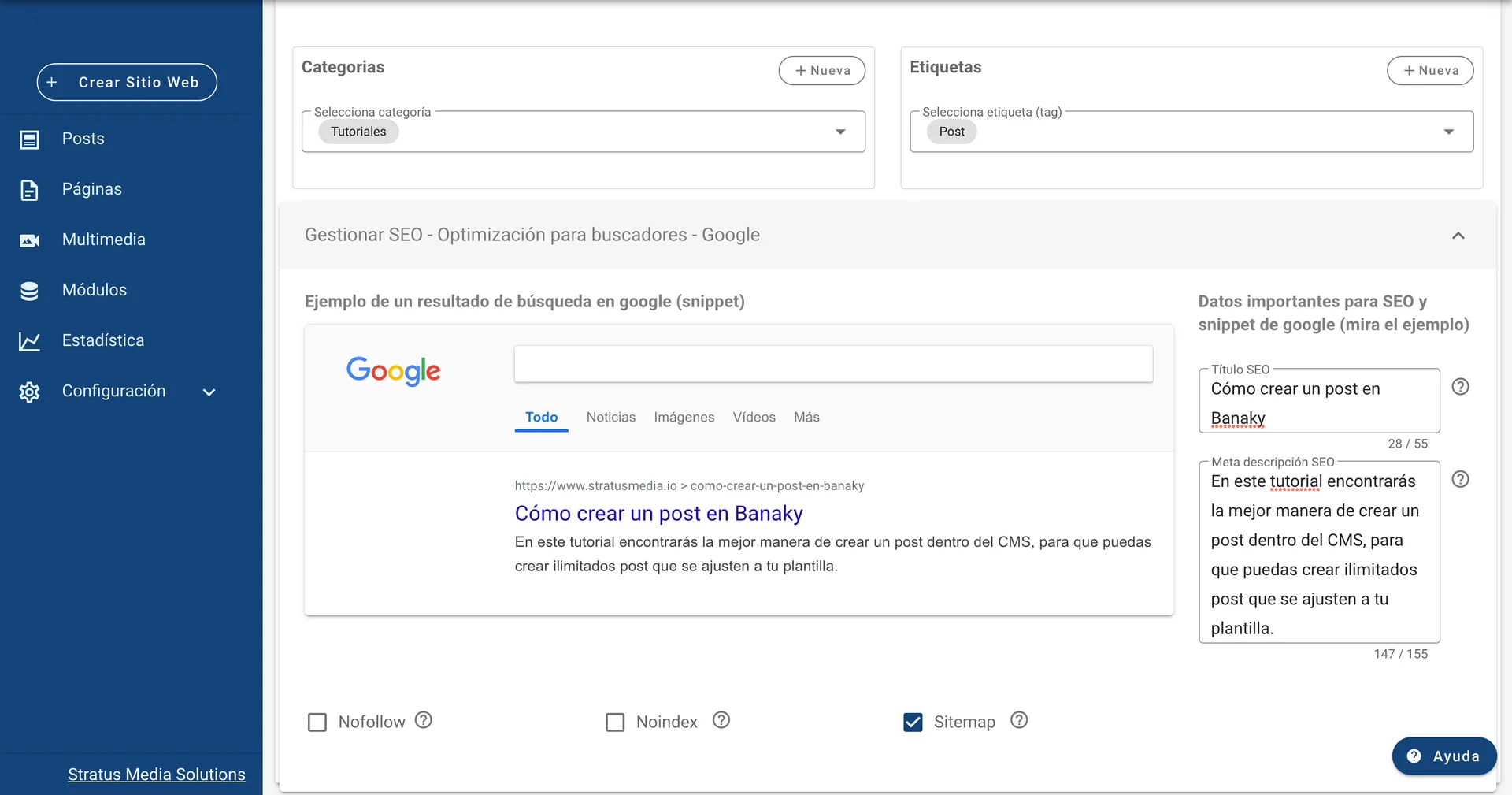Open Estadística in the sidebar
This screenshot has width=1512, height=795.
coord(103,340)
